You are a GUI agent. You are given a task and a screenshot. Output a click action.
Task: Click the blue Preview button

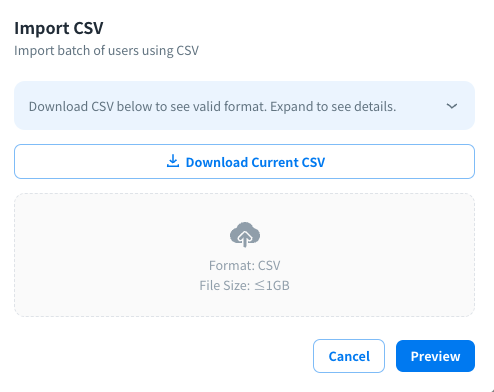point(435,356)
